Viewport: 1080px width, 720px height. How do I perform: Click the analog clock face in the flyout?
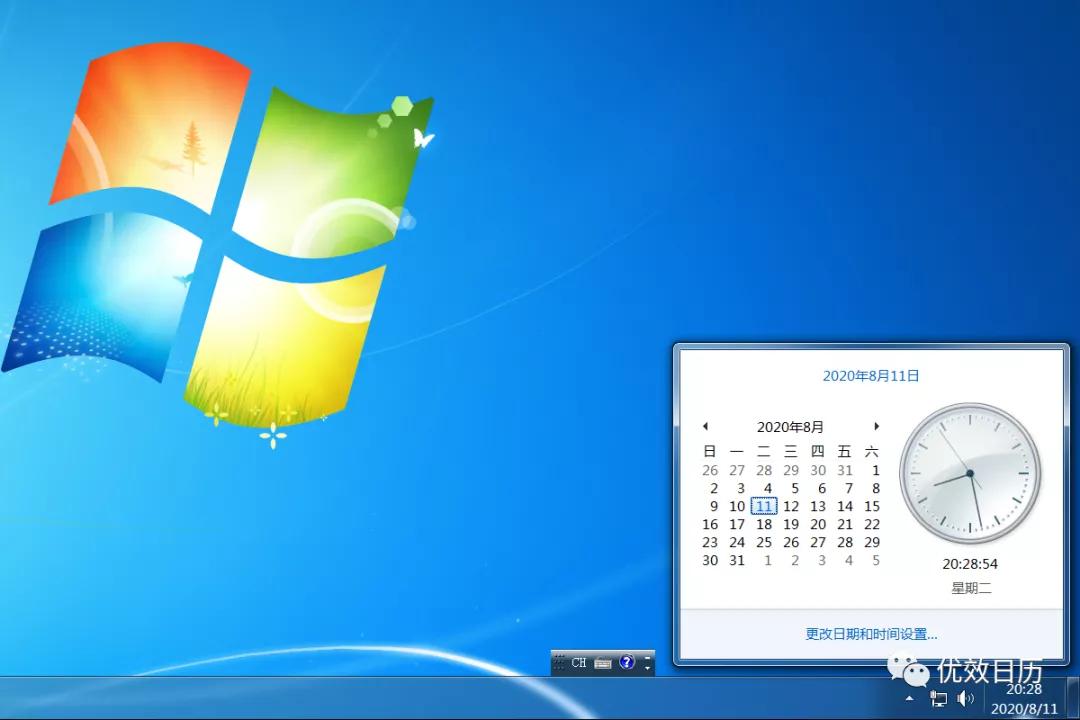point(970,470)
